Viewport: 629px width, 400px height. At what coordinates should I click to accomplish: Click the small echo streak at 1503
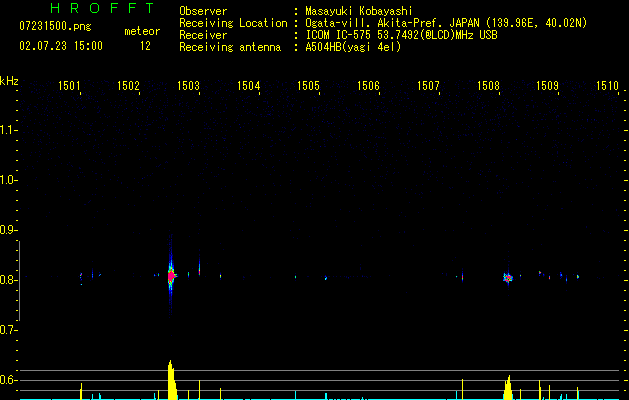199,267
